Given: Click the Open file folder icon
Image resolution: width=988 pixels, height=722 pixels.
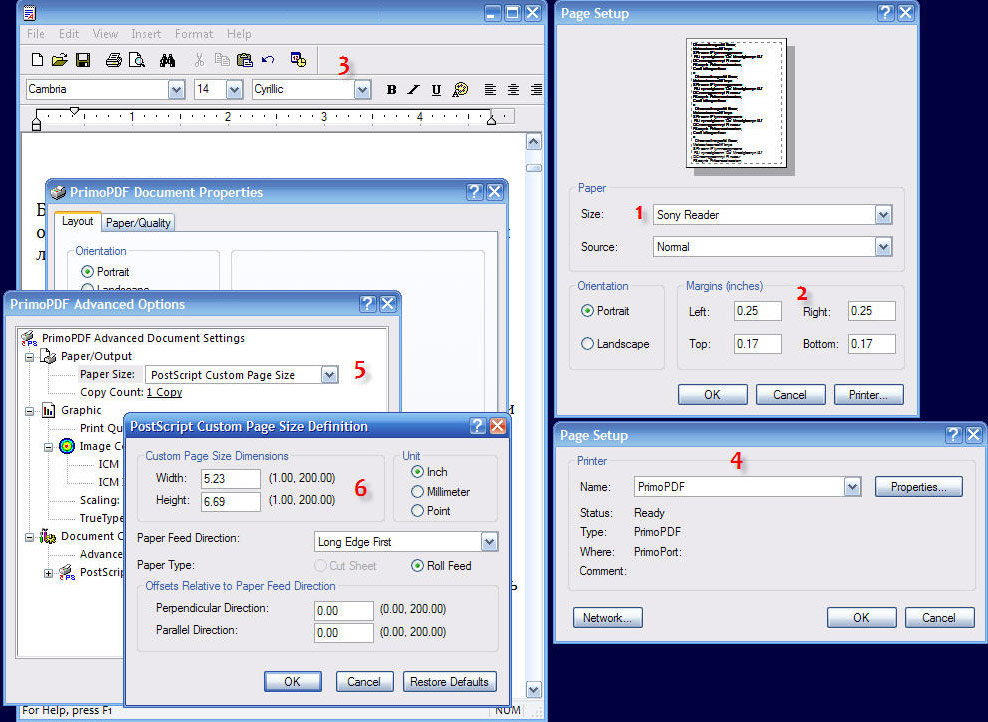Looking at the screenshot, I should pos(59,60).
